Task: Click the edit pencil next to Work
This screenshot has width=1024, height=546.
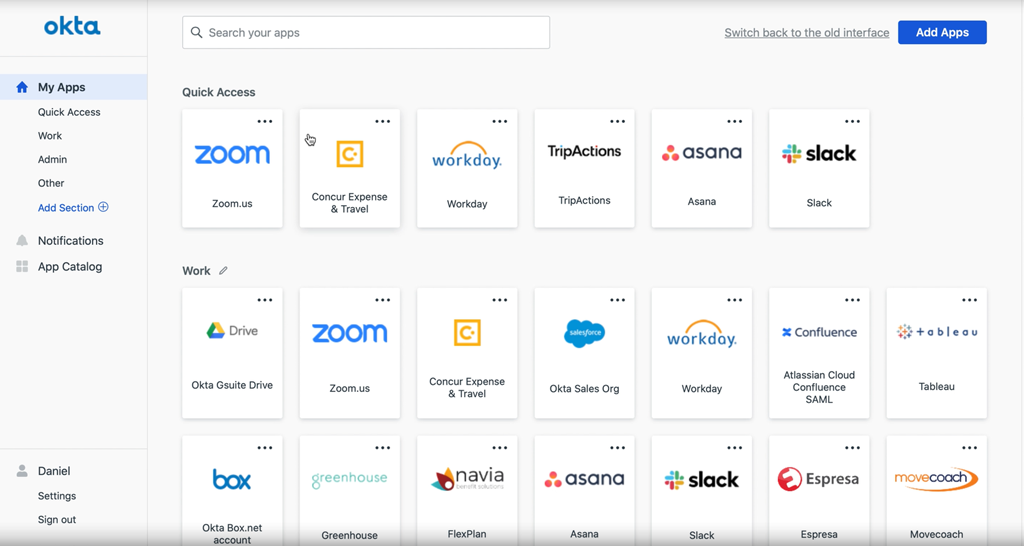Action: coord(223,271)
